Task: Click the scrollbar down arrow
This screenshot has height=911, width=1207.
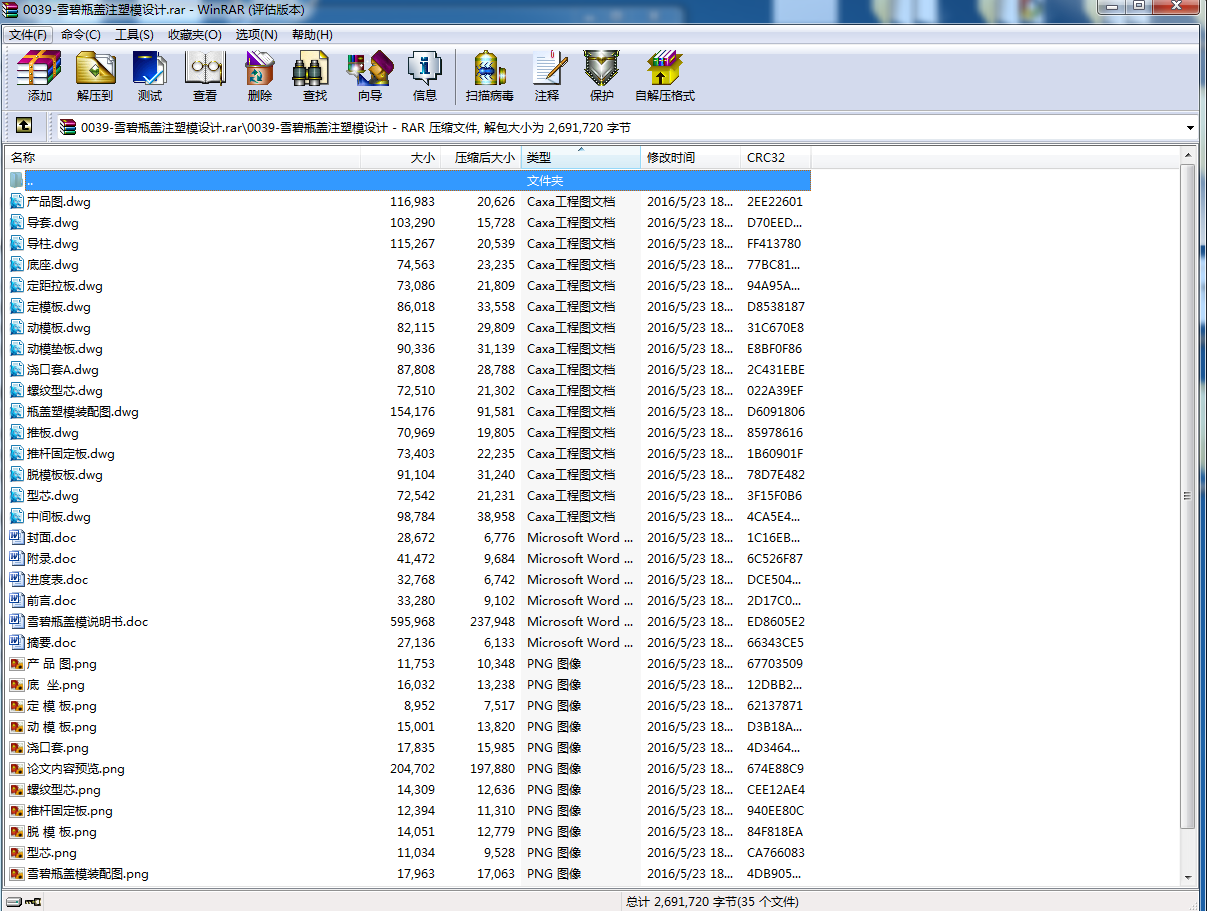Action: (x=1188, y=876)
